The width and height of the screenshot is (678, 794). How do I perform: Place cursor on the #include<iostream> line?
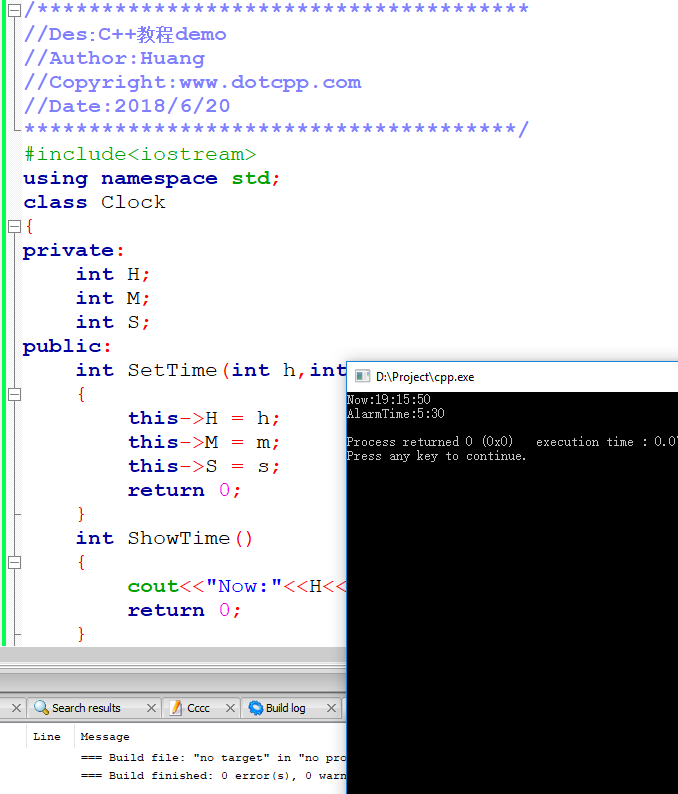(140, 154)
